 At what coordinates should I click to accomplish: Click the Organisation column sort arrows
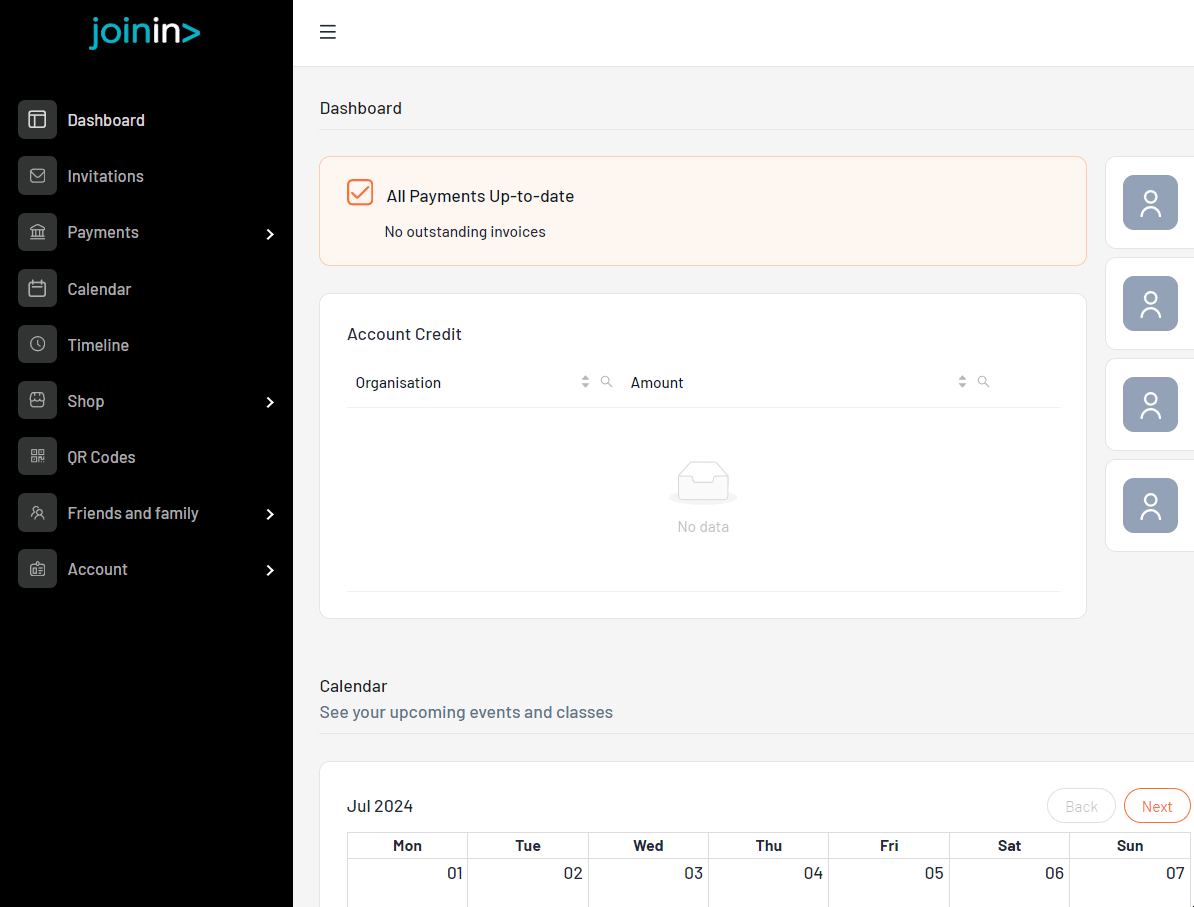pos(585,381)
